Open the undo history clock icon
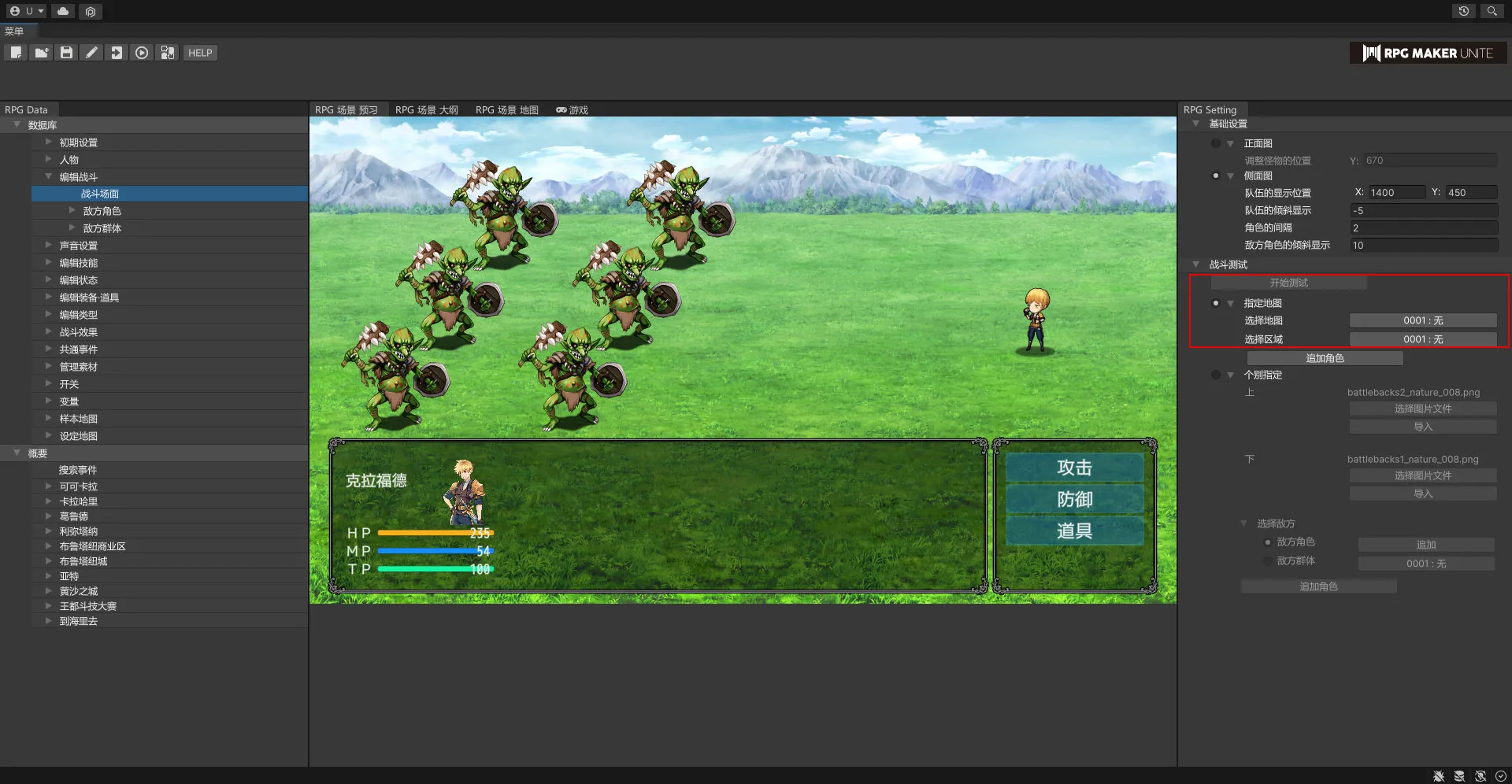Screen dimensions: 1512x784 1463,11
